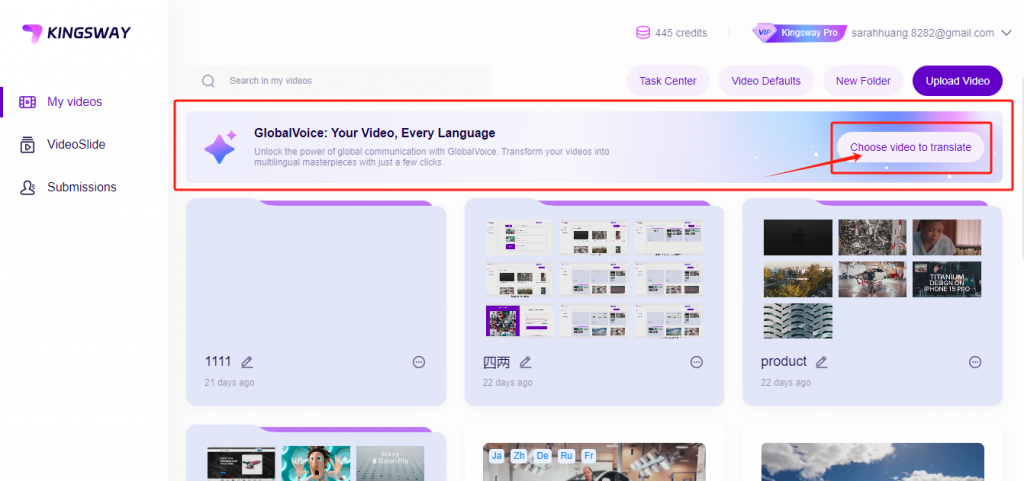Rename folder 四两 with pencil icon

pos(525,362)
